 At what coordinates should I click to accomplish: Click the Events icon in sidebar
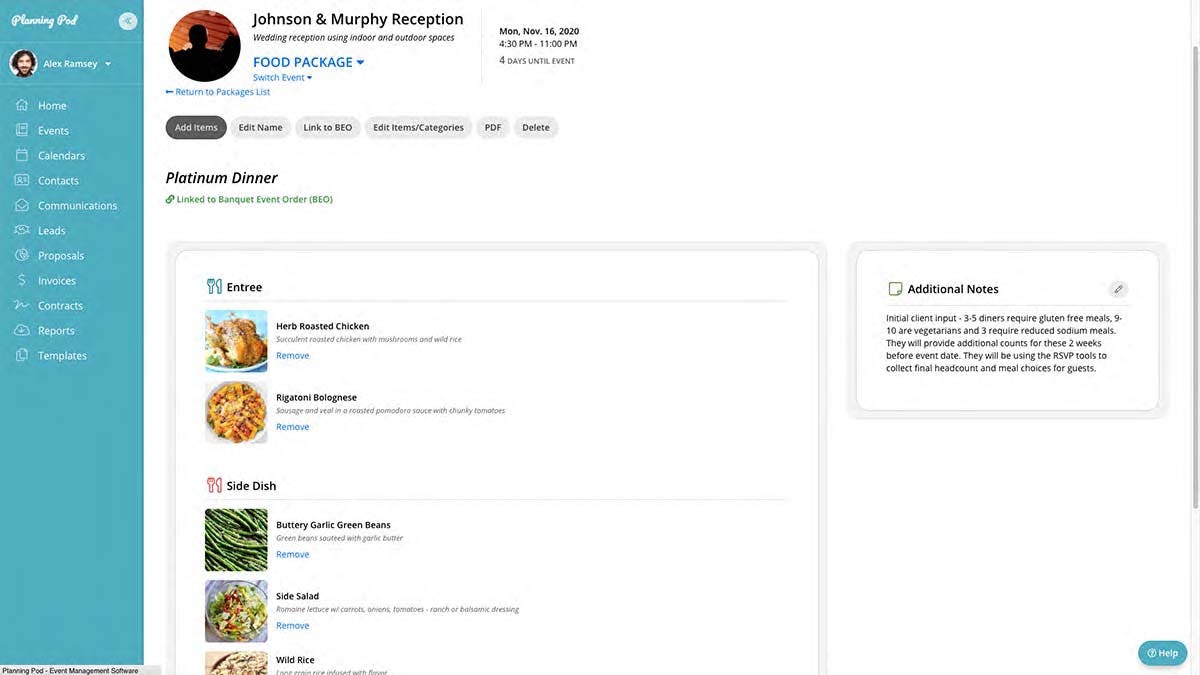pos(22,130)
